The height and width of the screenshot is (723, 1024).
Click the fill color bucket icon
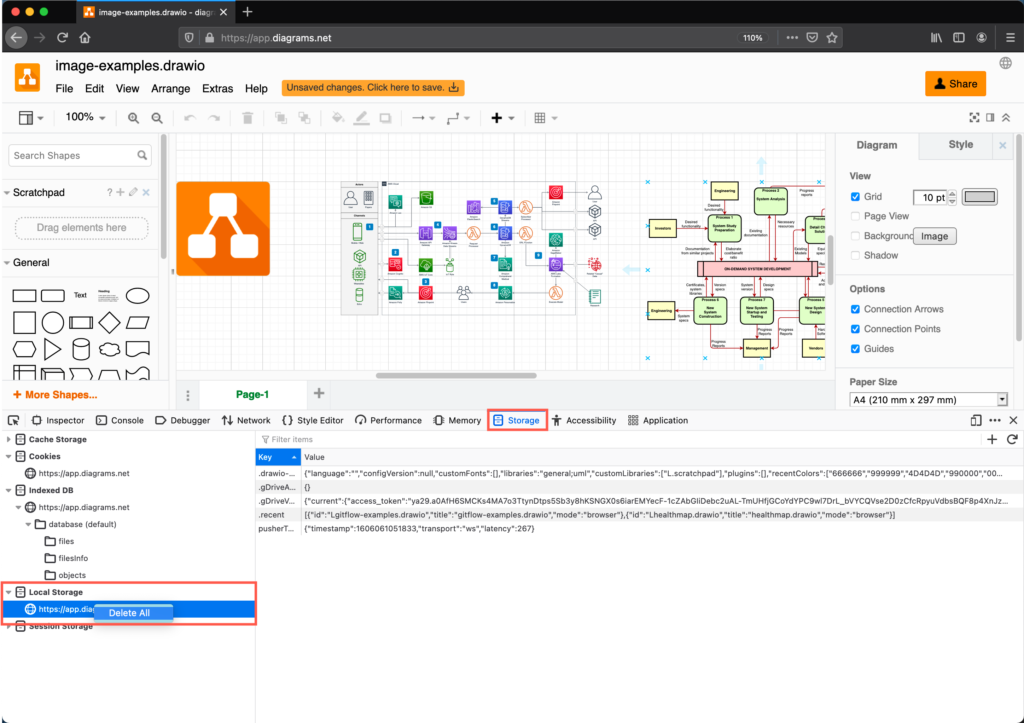coord(338,118)
